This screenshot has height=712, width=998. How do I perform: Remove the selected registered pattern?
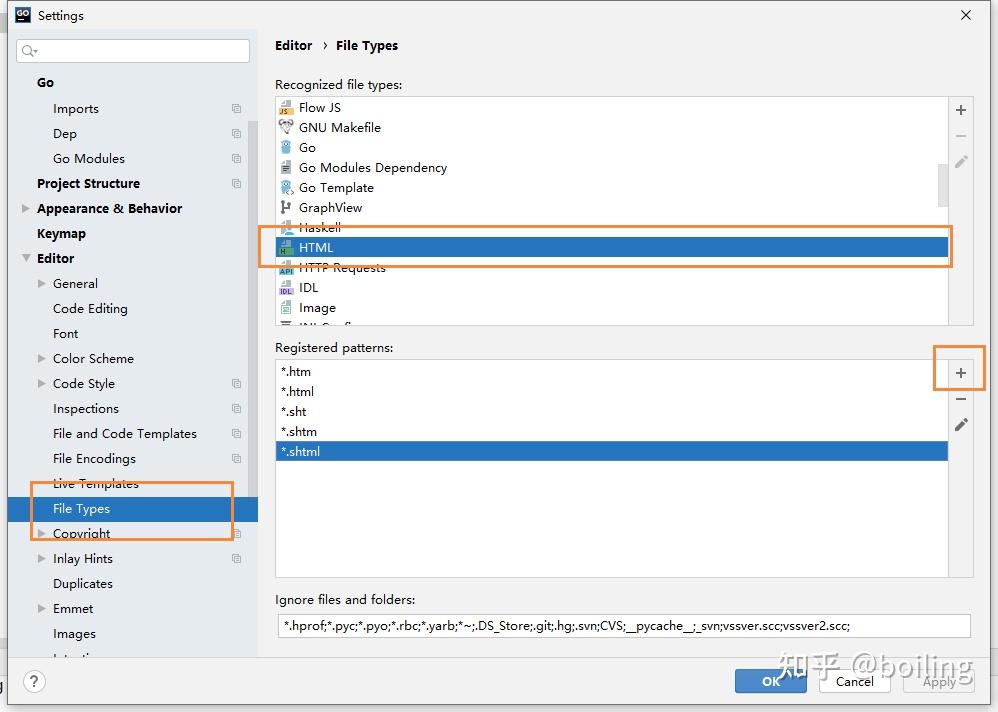960,399
